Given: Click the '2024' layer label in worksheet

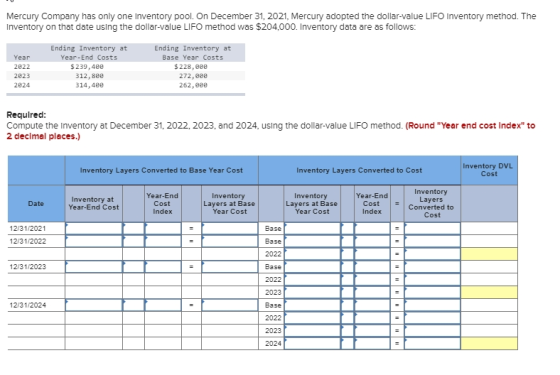Looking at the screenshot, I should pos(273,343).
